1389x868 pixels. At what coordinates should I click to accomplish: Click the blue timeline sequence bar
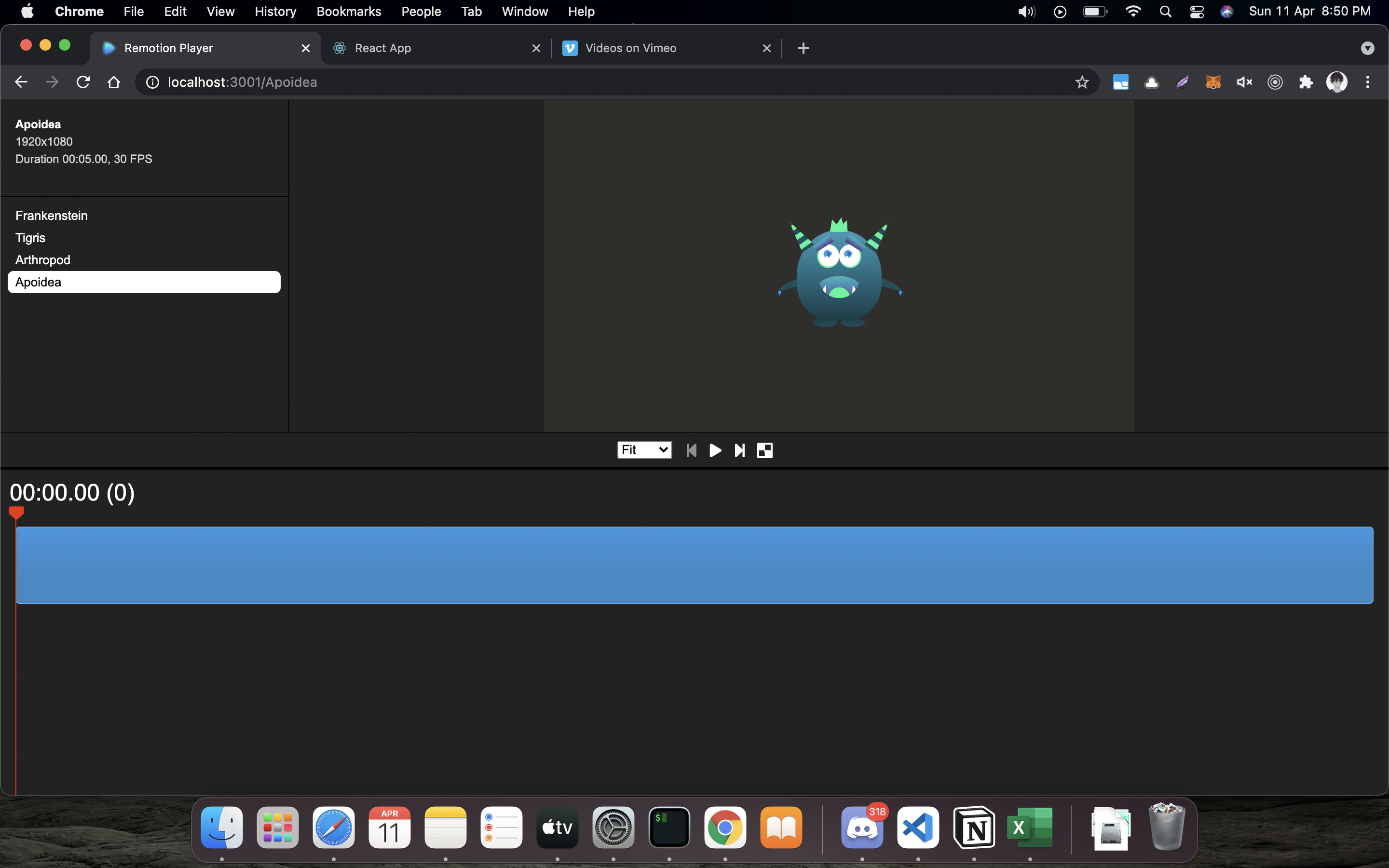[x=694, y=565]
